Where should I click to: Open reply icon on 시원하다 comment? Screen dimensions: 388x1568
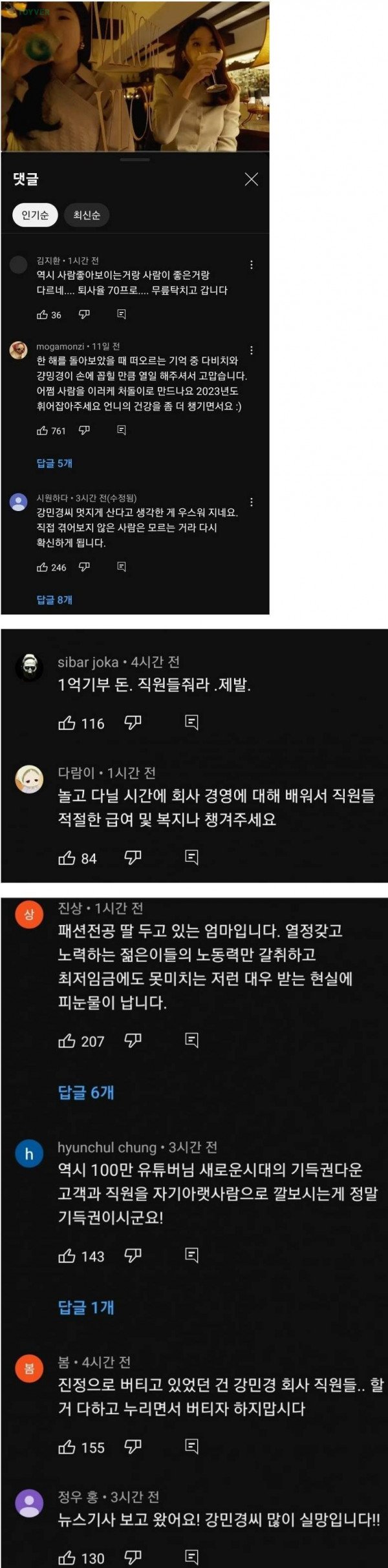tap(121, 567)
